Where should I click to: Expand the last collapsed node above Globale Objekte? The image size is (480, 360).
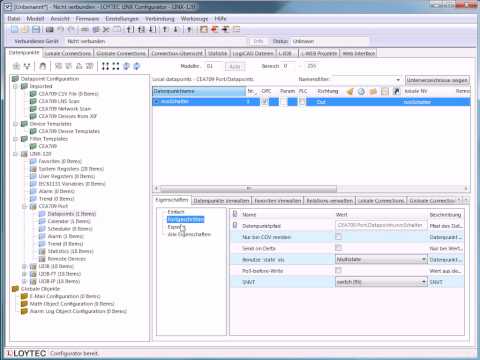point(24,282)
